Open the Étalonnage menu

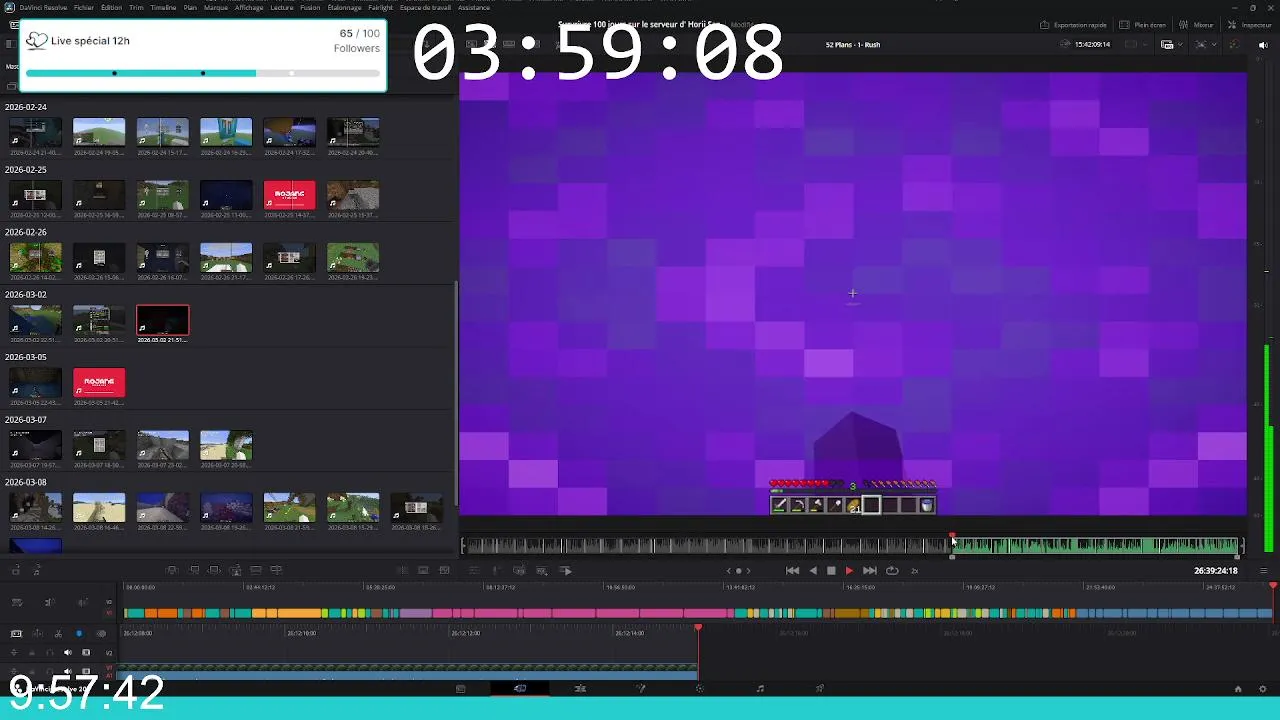point(345,8)
